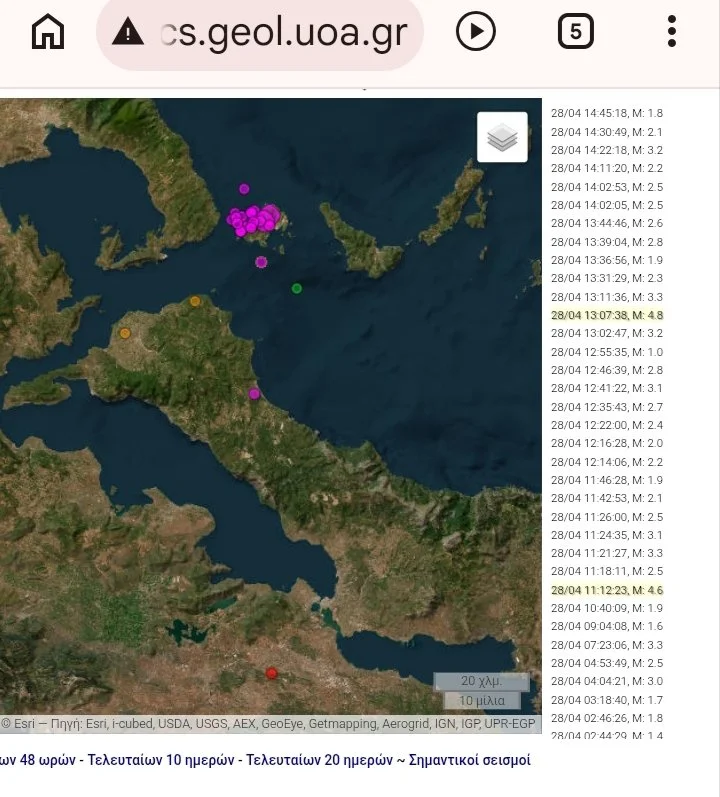Select the 28/04 13:36:56, M: 1.9 entry
This screenshot has height=797, width=720.
[607, 260]
